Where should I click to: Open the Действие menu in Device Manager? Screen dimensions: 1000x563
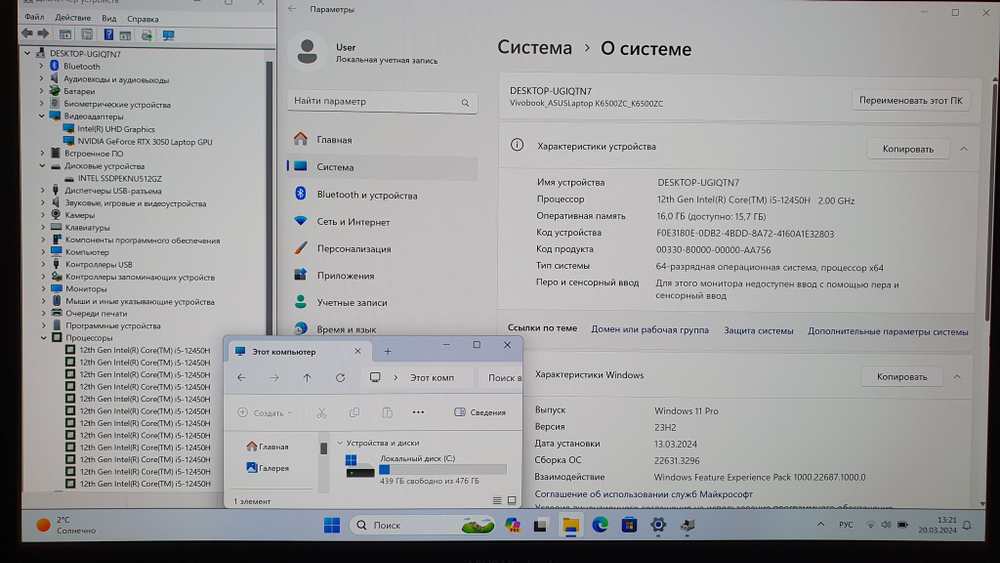click(x=73, y=18)
